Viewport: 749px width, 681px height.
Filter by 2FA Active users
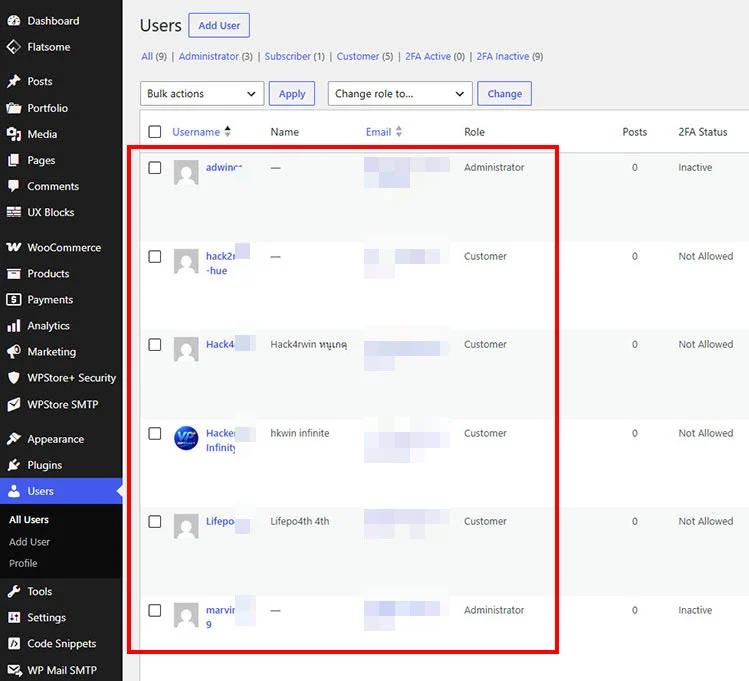[x=428, y=56]
